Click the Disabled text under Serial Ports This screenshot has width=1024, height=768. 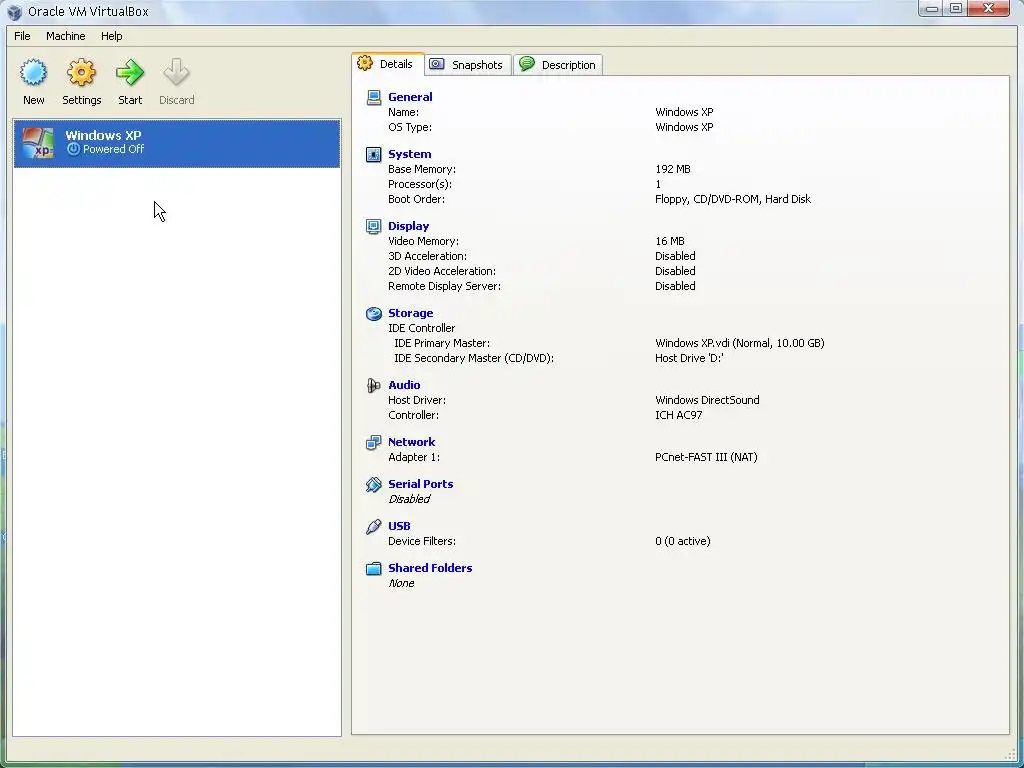coord(409,499)
